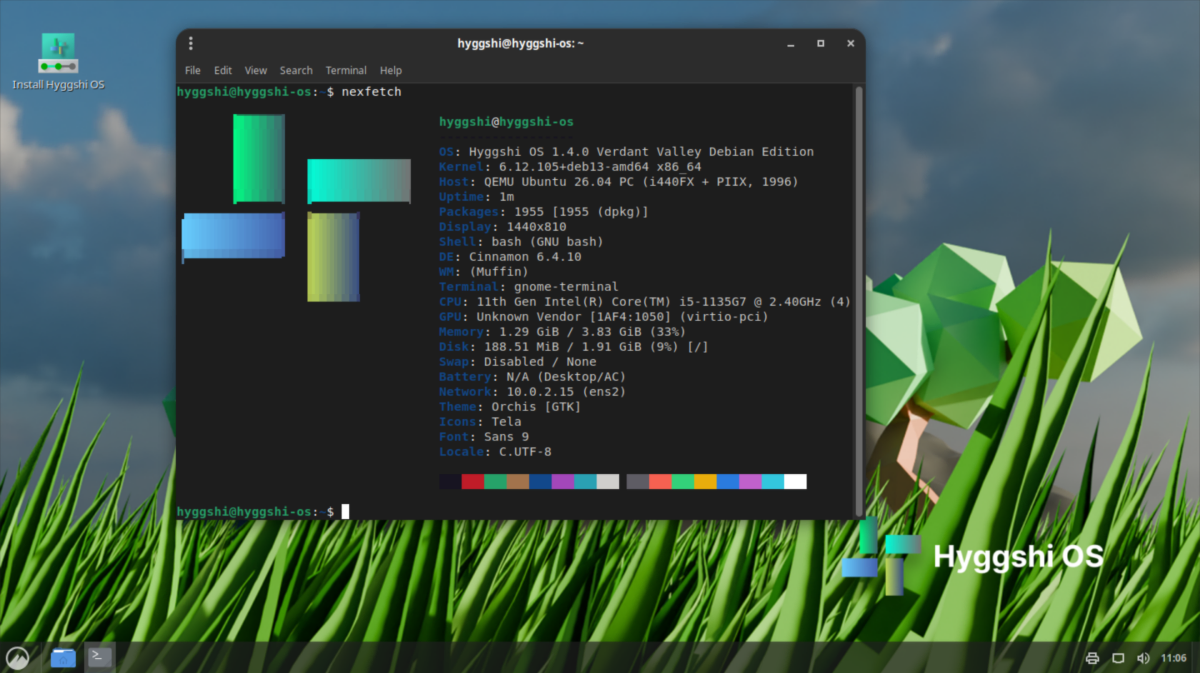This screenshot has width=1200, height=673.
Task: Click the DE value 'Cinnamon 6.4.10'
Action: pyautogui.click(x=525, y=257)
